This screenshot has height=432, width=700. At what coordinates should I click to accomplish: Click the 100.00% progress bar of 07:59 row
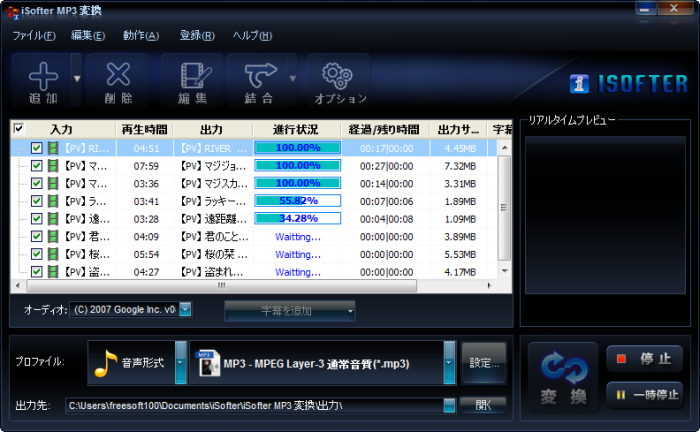297,166
